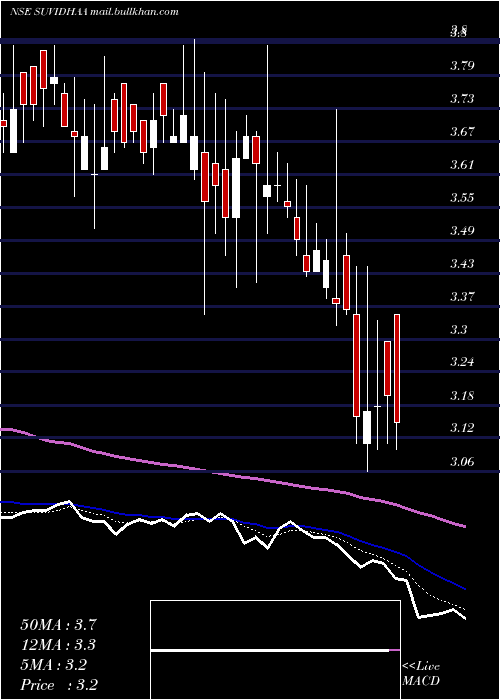Click the 3.79 price axis label
500x700 pixels.
click(462, 67)
